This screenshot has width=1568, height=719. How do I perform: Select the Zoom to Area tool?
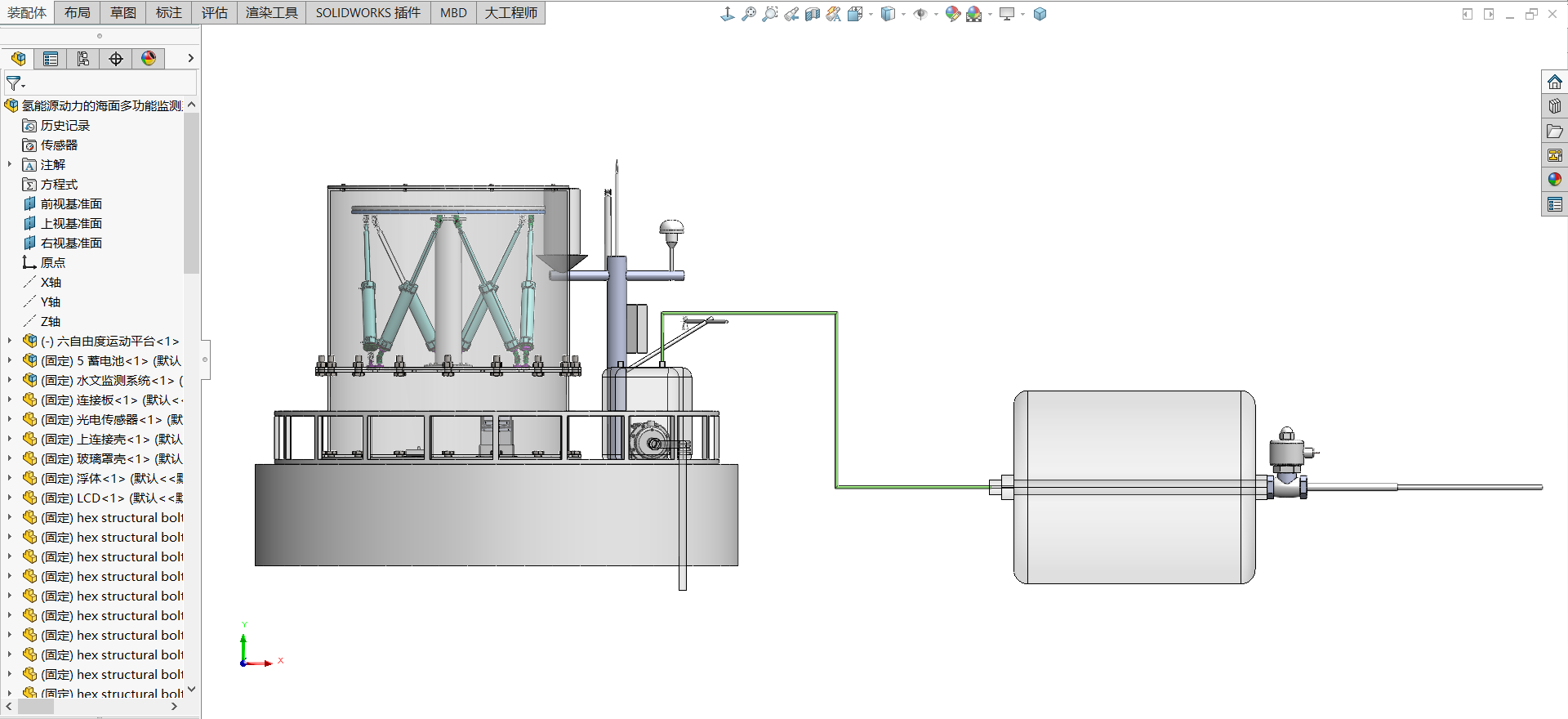tap(769, 14)
